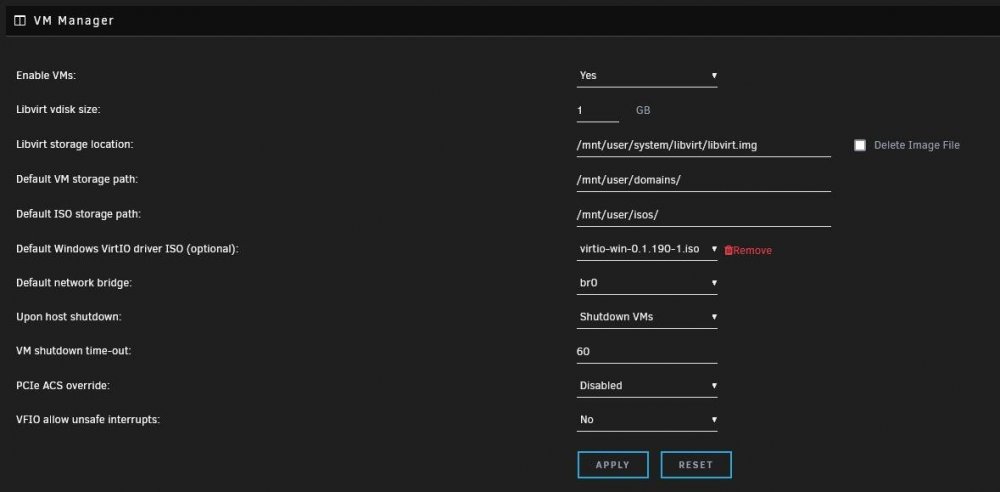Click the red Remove link
Screen dimensions: 1000x492
pos(753,251)
